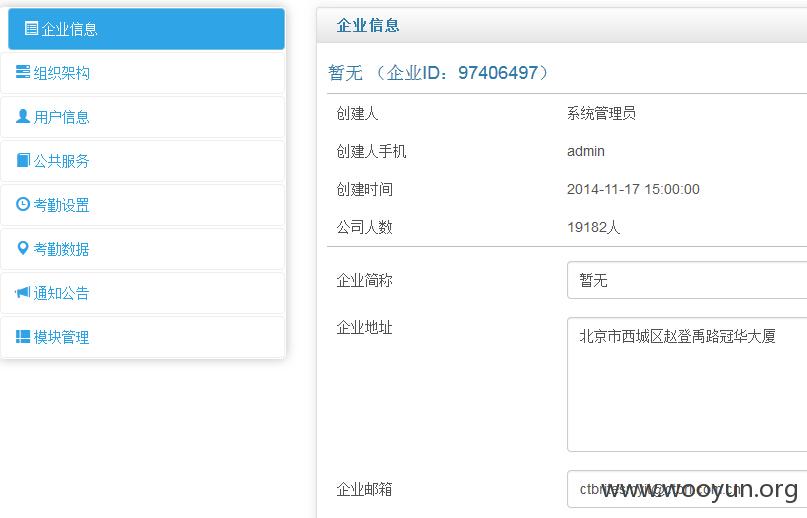Click the 企业简称 label
807x518 pixels.
tap(364, 280)
